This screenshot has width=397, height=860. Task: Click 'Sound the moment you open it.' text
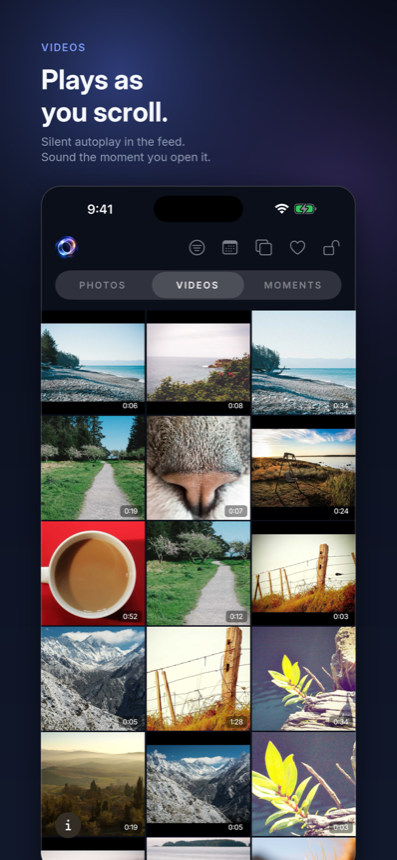coord(126,157)
